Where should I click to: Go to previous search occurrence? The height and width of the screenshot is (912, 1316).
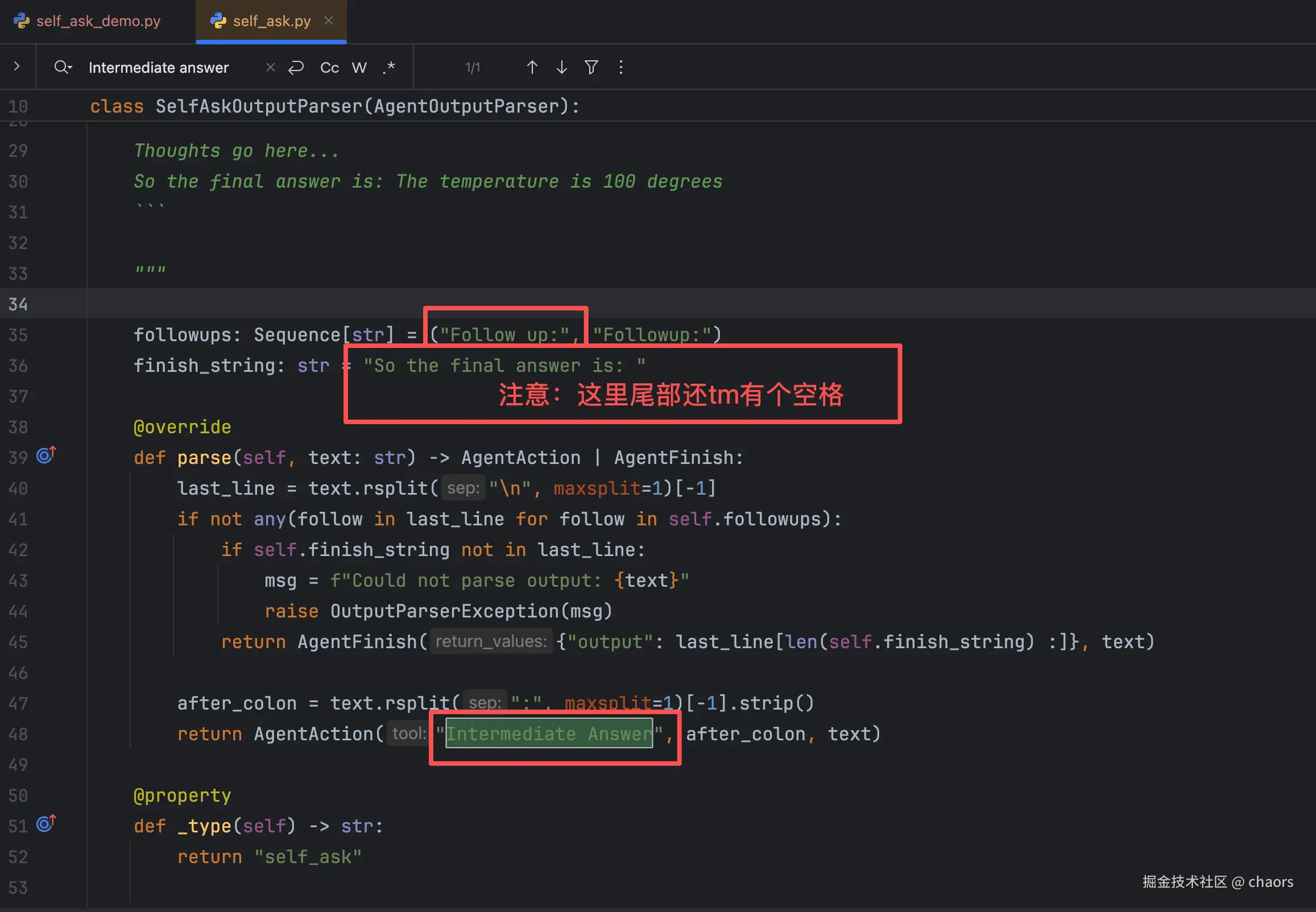(x=531, y=68)
